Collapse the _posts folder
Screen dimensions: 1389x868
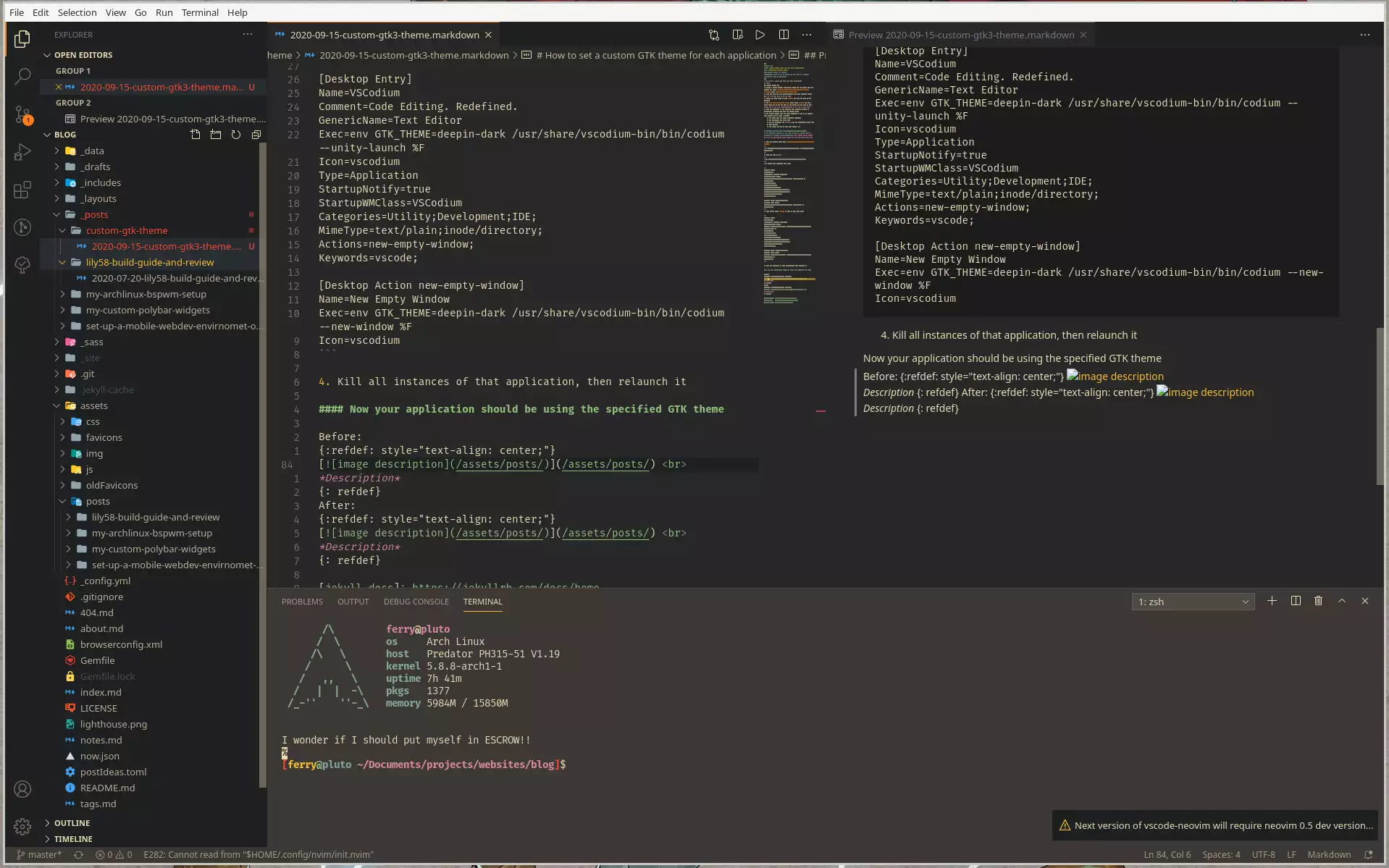[94, 214]
